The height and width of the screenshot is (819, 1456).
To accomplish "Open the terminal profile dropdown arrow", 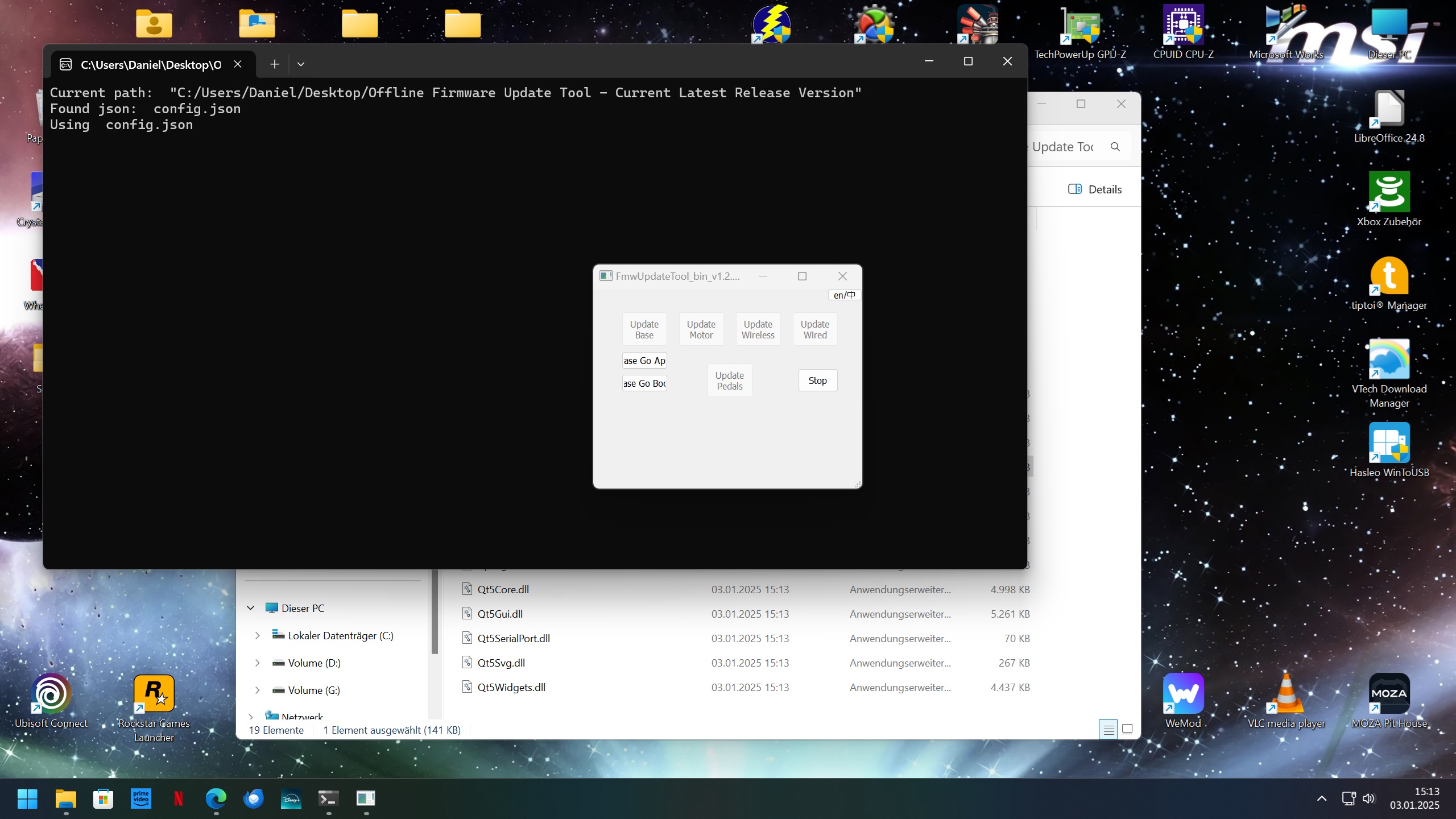I will [301, 64].
